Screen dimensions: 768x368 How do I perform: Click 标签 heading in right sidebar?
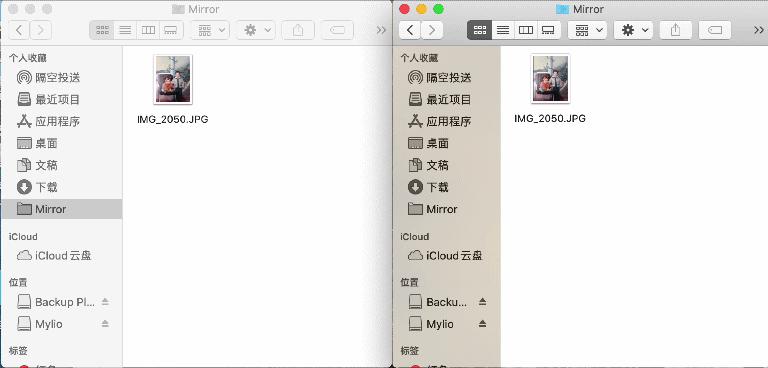click(x=409, y=351)
